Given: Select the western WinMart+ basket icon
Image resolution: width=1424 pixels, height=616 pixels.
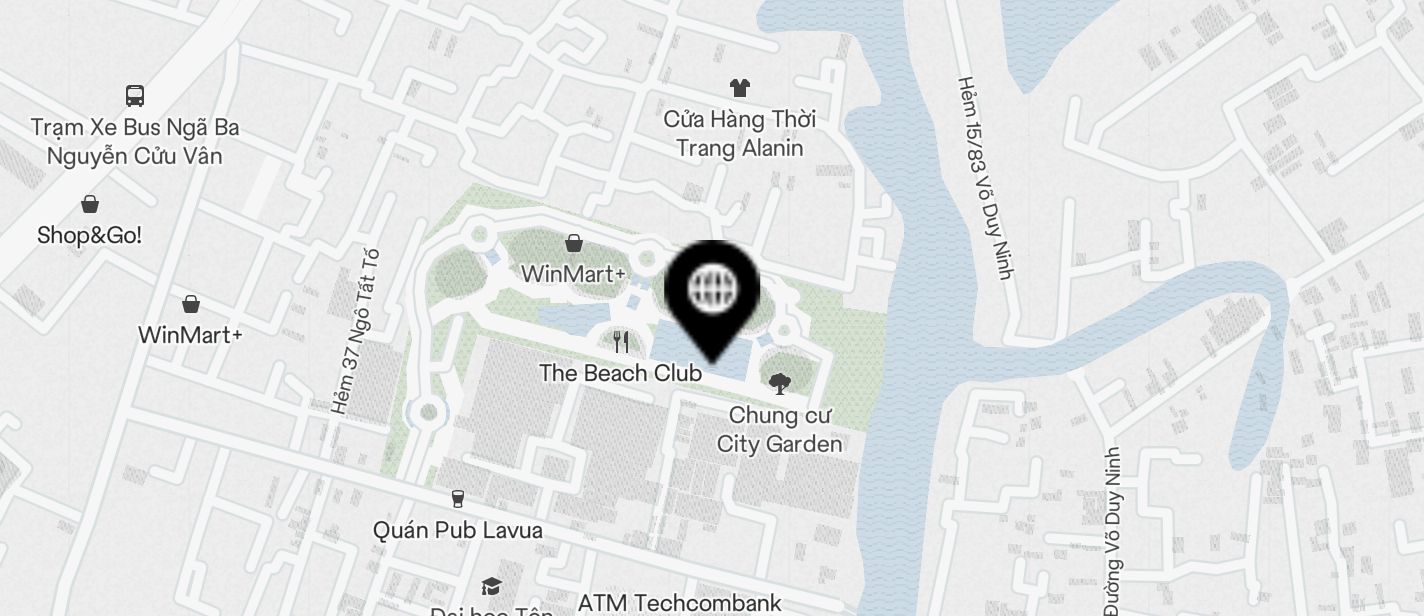Looking at the screenshot, I should [x=190, y=303].
